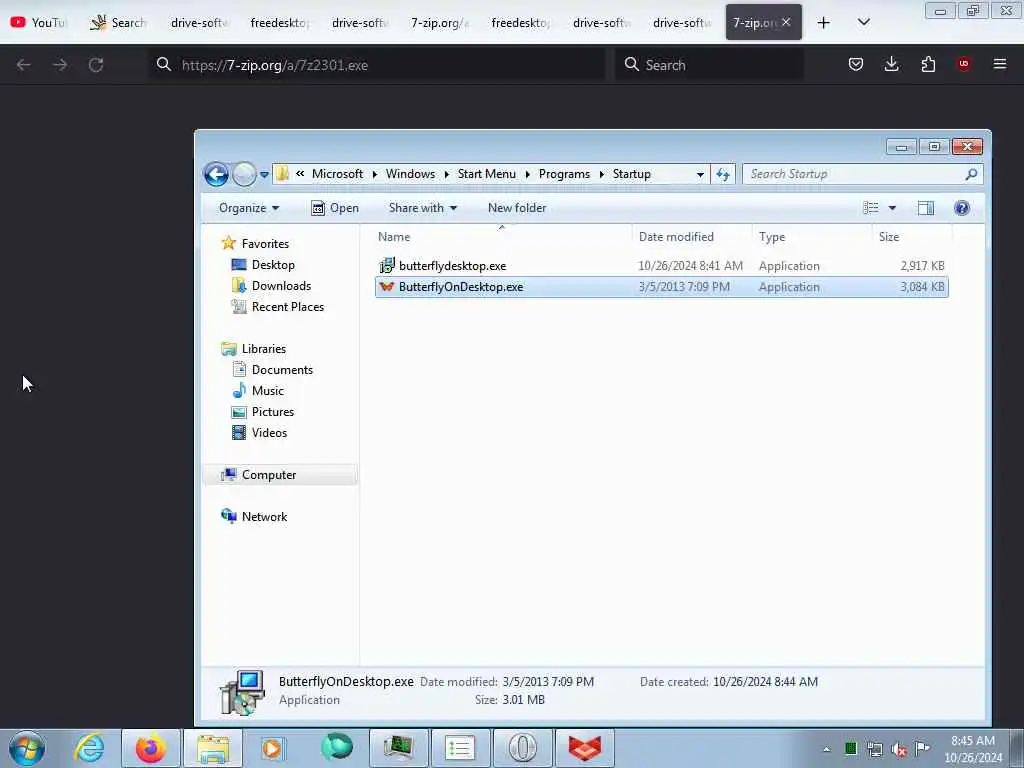1024x768 pixels.
Task: Click the Explorer Forward navigation button
Action: (244, 174)
